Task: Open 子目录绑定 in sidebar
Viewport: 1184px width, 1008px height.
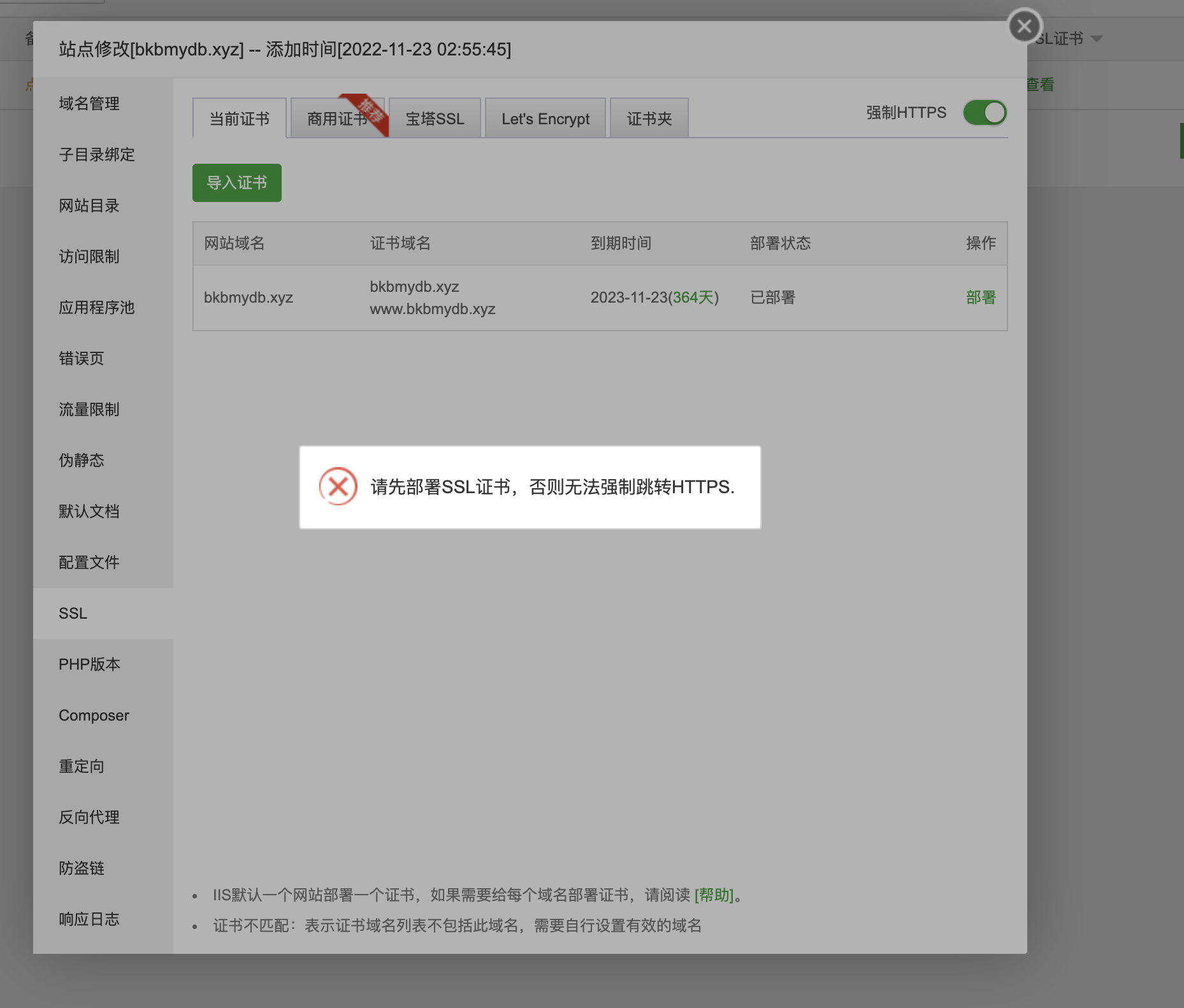Action: pos(103,154)
